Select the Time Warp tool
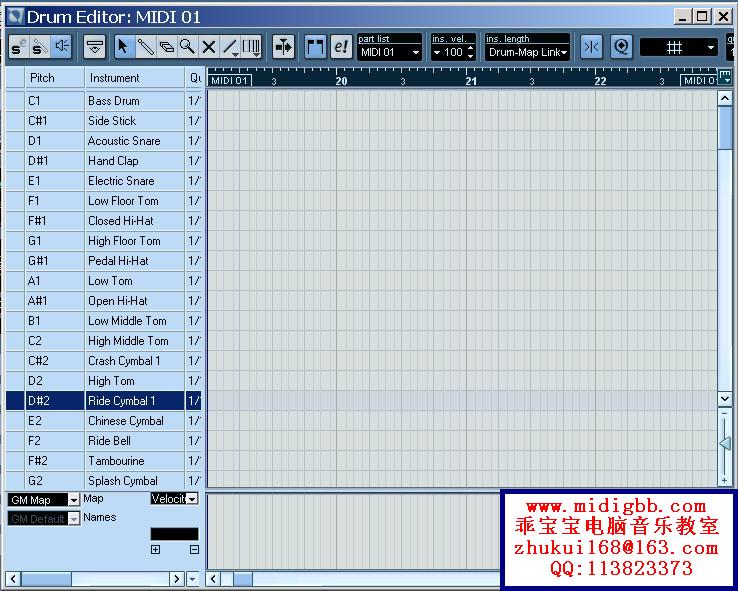The image size is (738, 591). click(251, 47)
